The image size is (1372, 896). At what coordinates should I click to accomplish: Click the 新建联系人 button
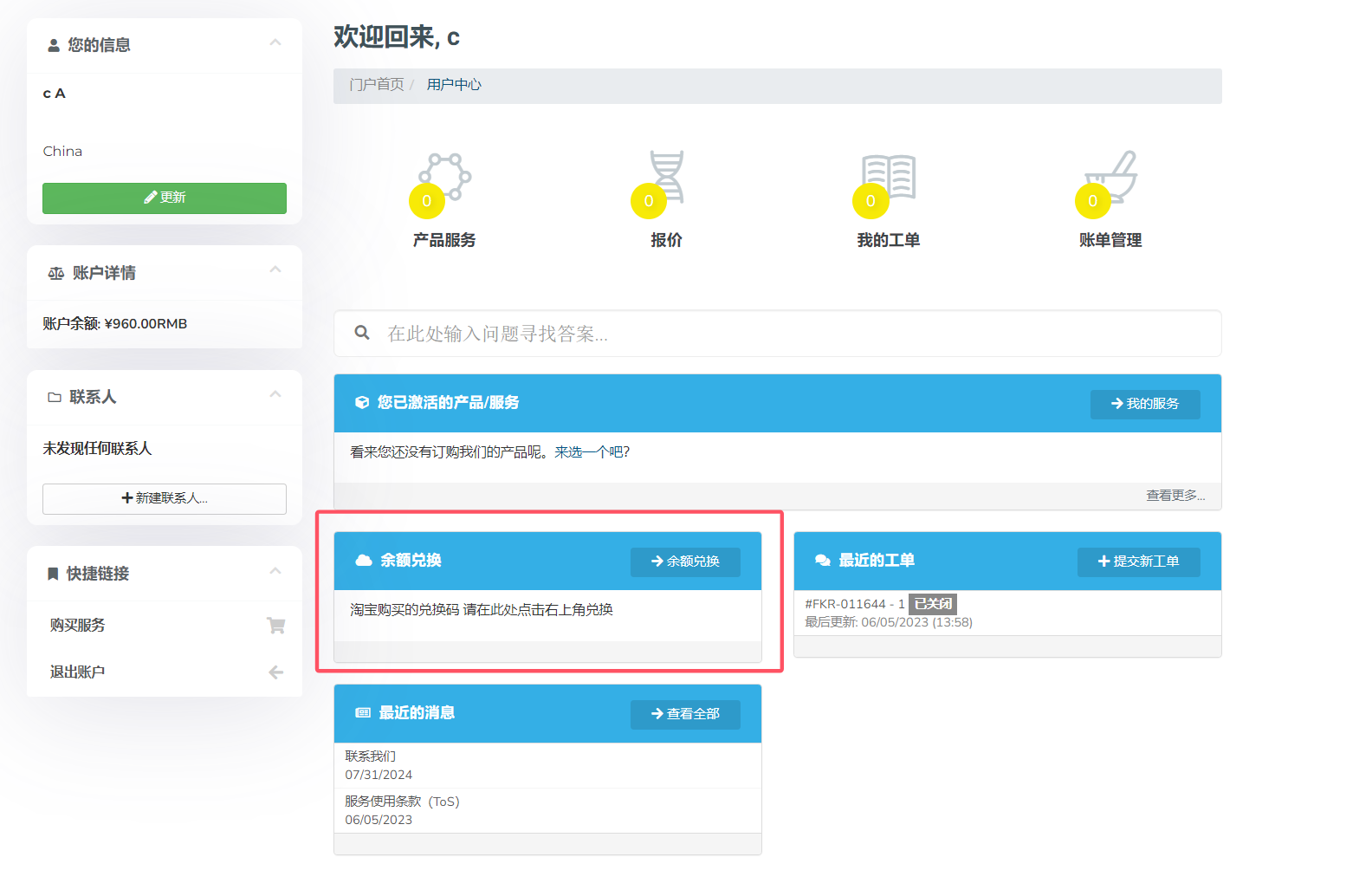coord(165,498)
